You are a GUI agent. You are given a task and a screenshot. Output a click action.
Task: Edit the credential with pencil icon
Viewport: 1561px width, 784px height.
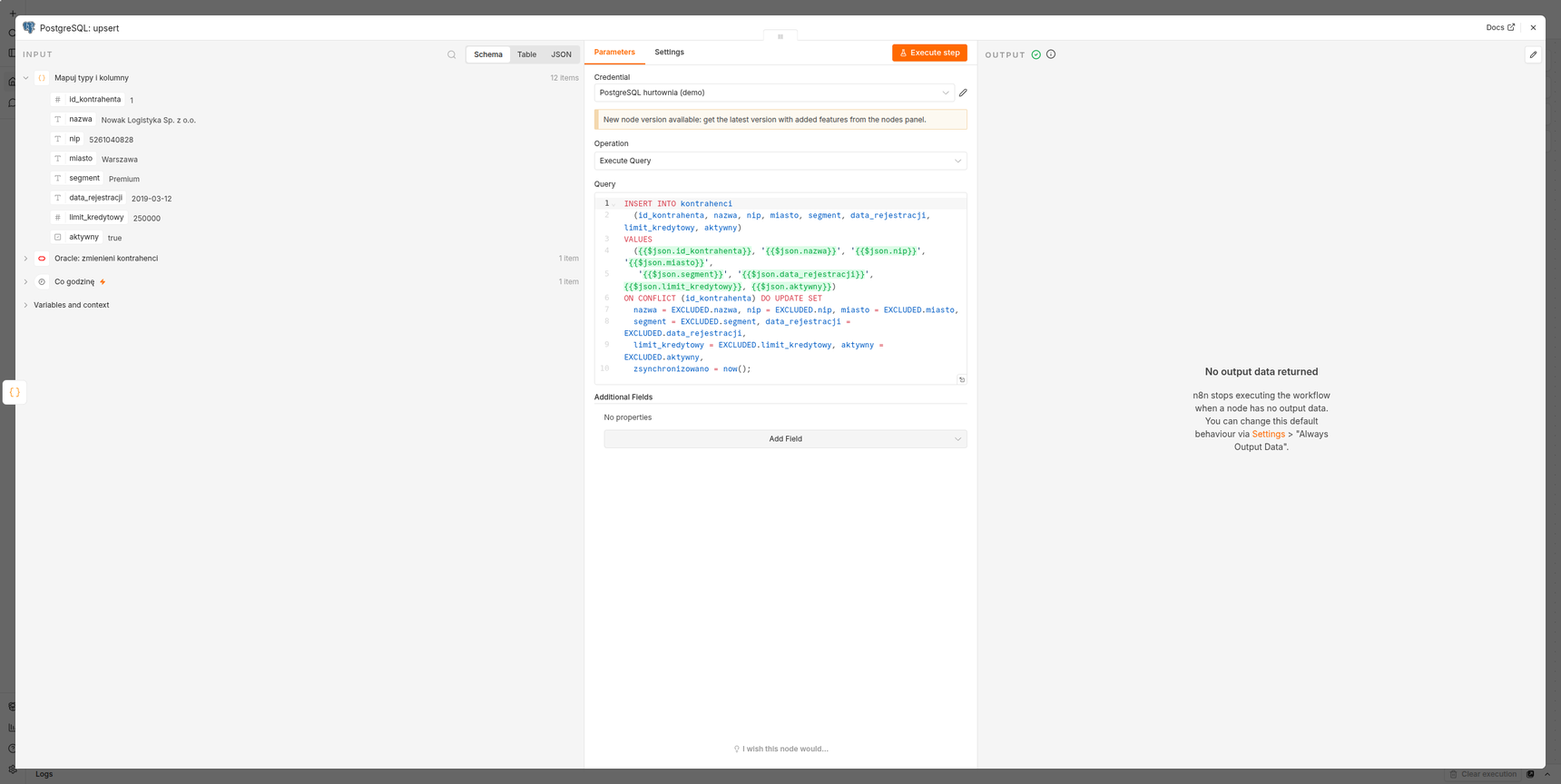coord(963,93)
